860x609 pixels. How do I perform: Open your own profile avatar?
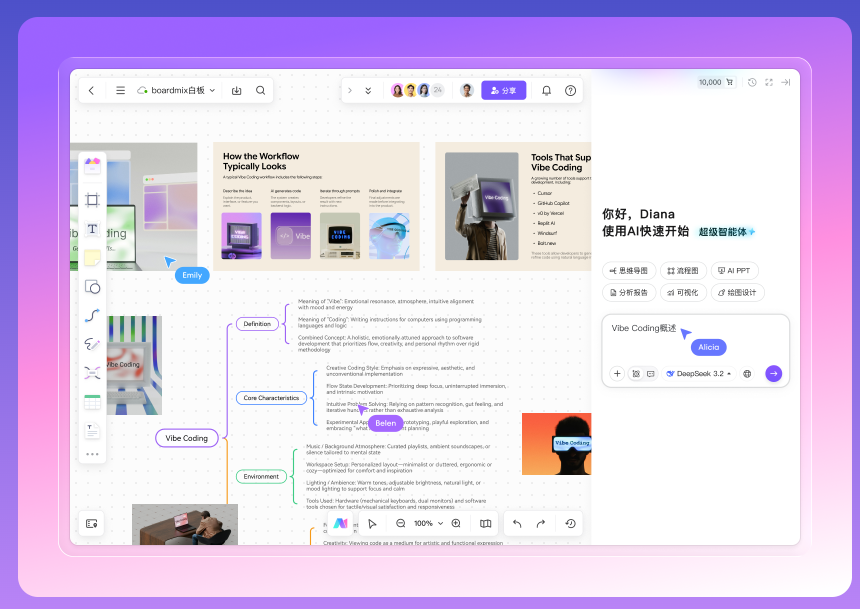point(467,91)
